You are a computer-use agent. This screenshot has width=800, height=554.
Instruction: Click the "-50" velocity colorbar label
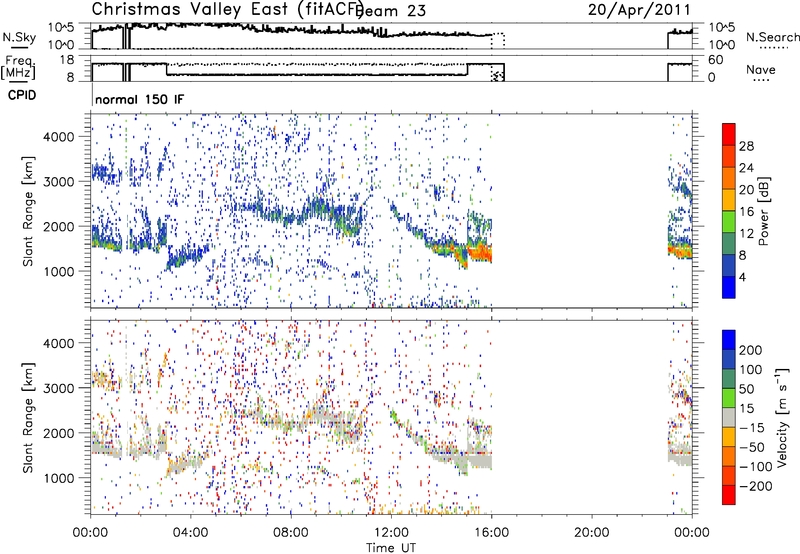point(752,448)
